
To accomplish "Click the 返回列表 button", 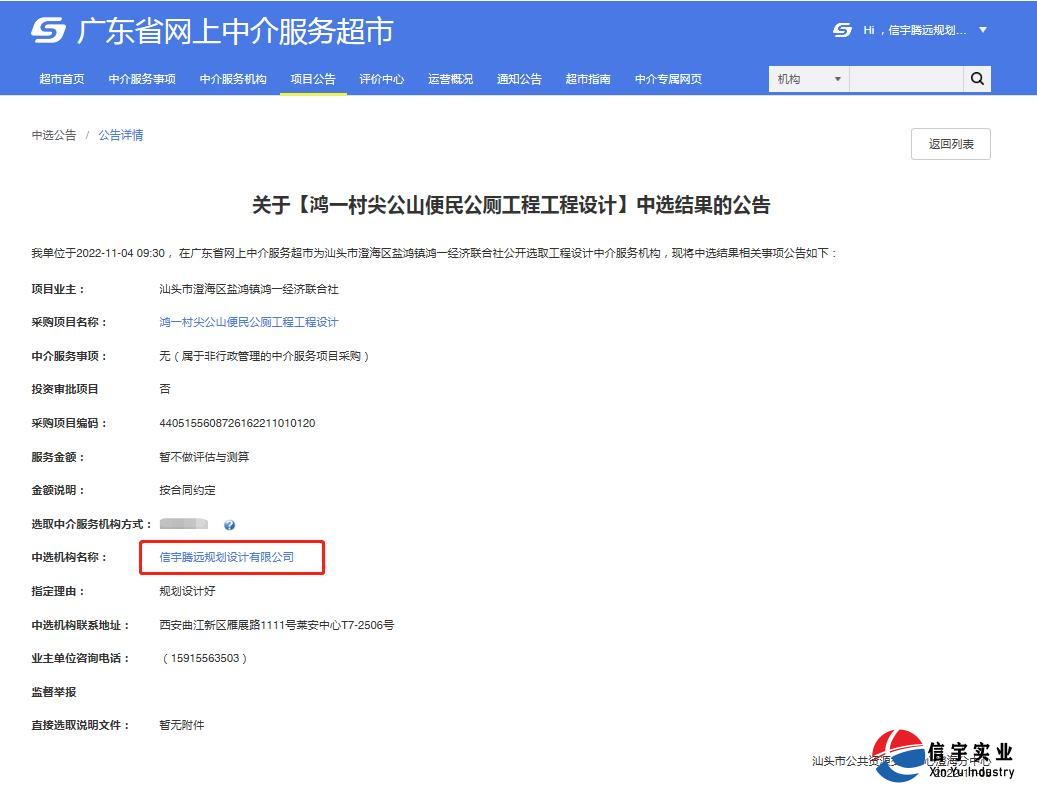I will 949,143.
